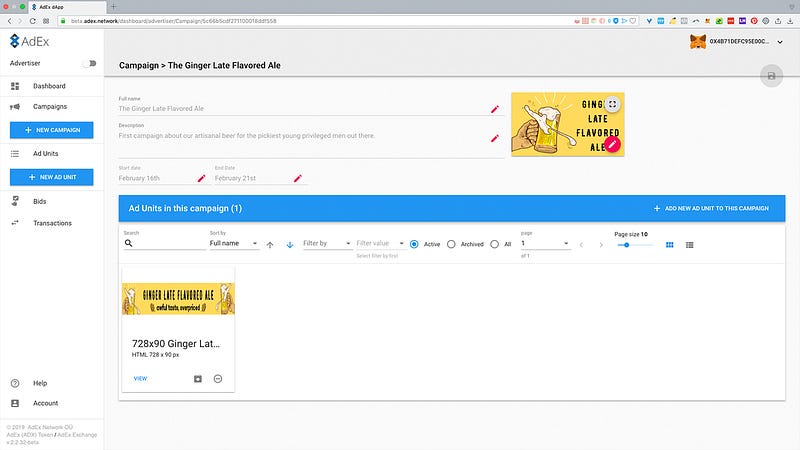The image size is (800, 450).
Task: Open the Filter value dropdown
Action: [x=380, y=243]
